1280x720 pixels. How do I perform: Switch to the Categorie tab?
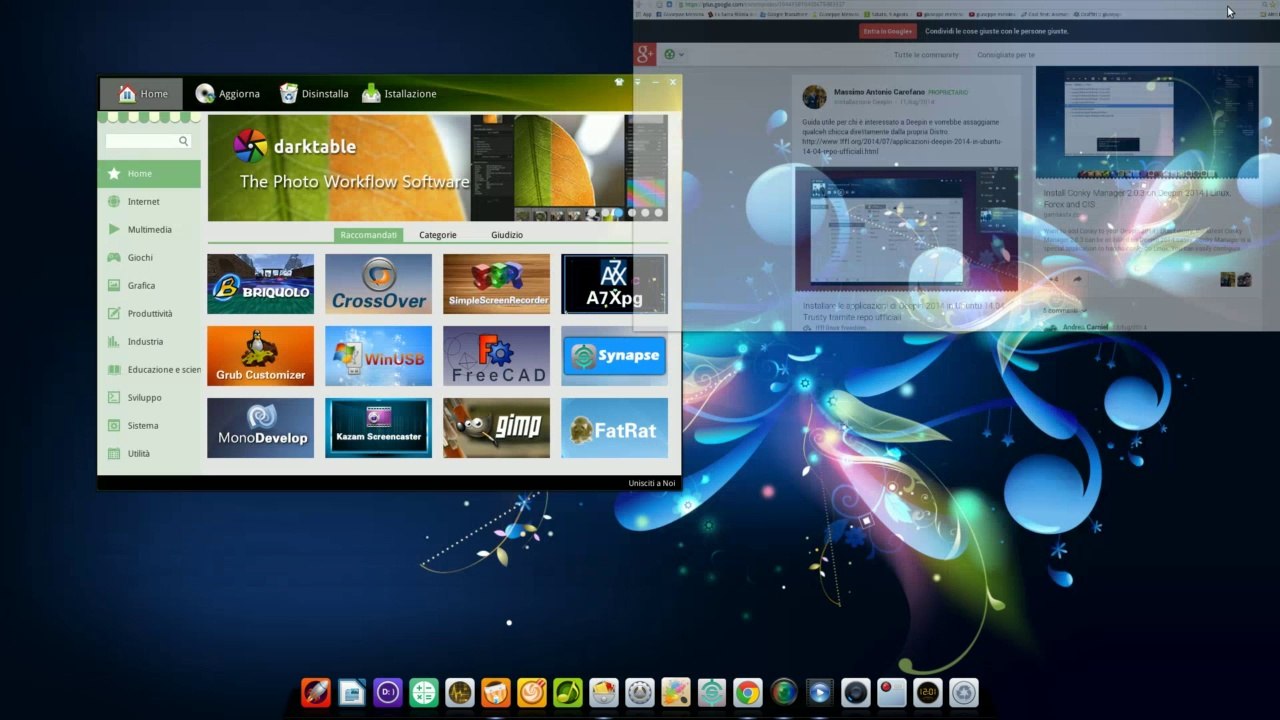[x=438, y=235]
